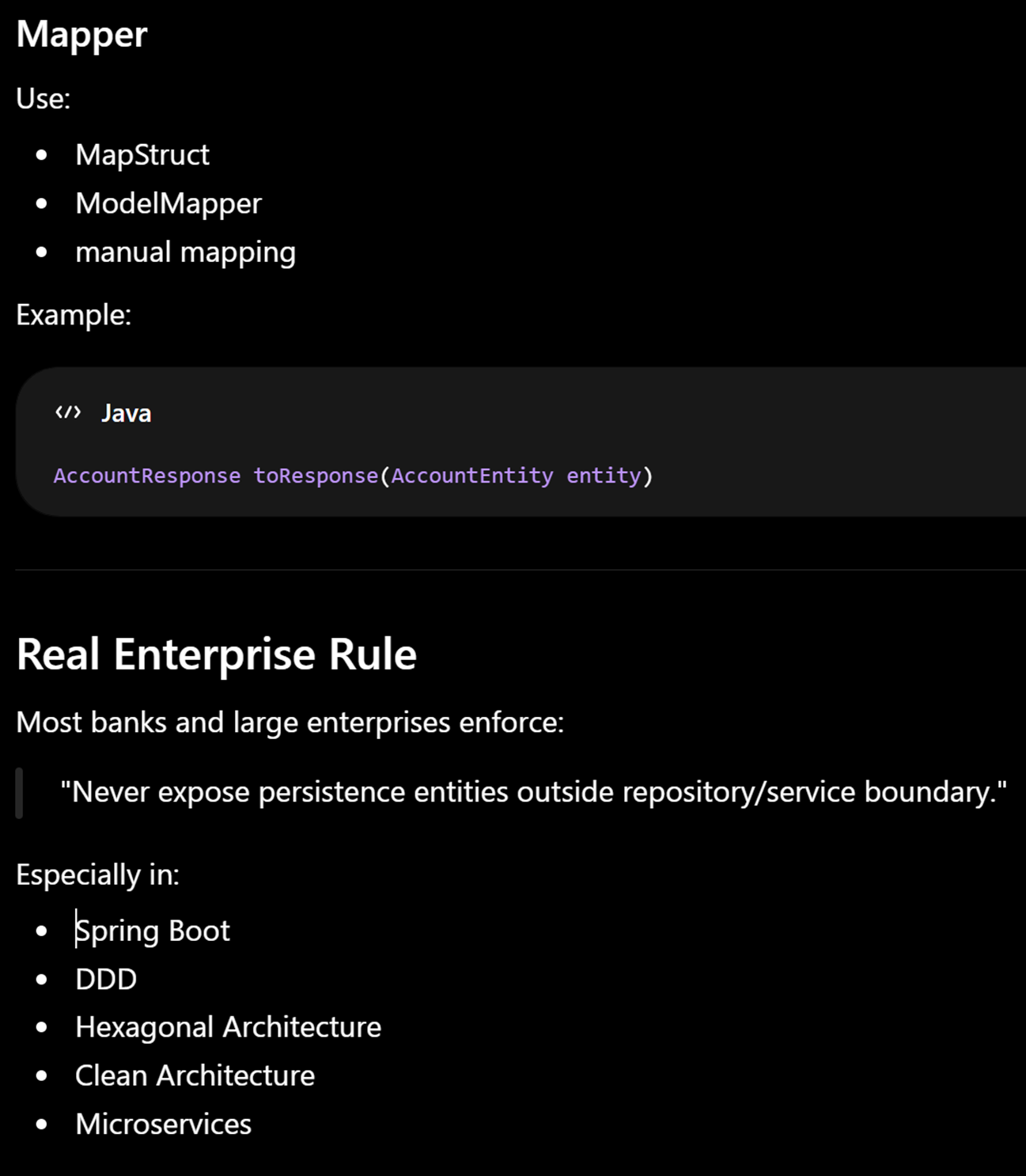Click AccountEntity parameter type in code
The height and width of the screenshot is (1176, 1026).
point(472,476)
